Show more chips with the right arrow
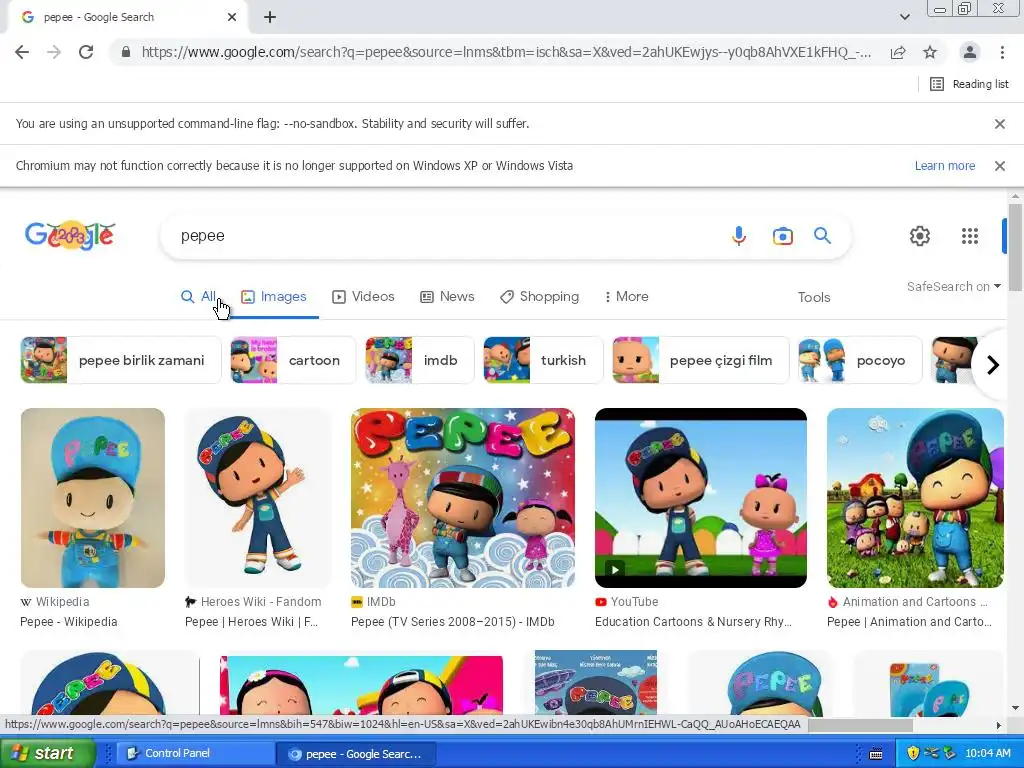1024x768 pixels. (992, 364)
